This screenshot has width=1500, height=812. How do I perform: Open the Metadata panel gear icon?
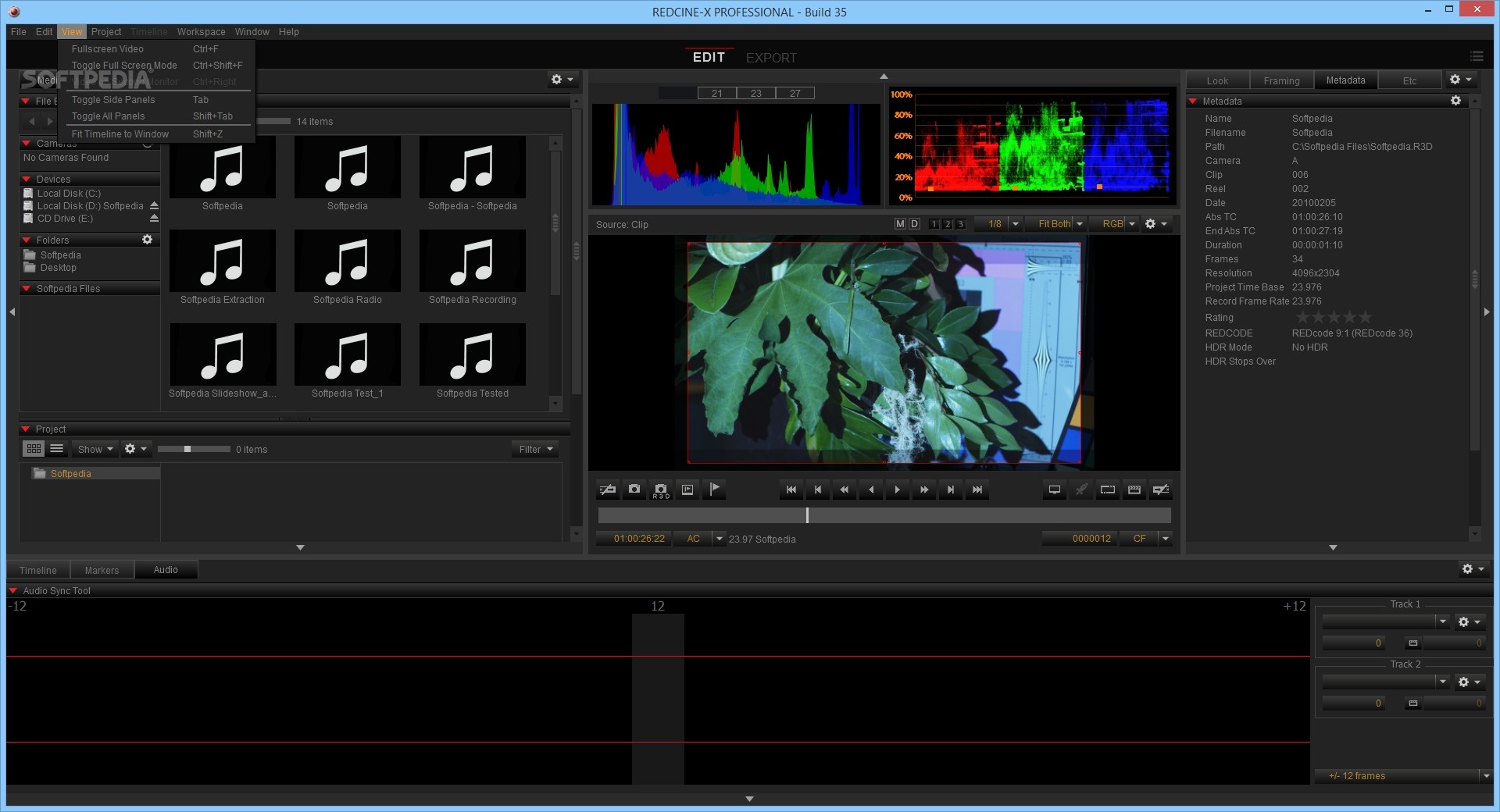(x=1455, y=101)
